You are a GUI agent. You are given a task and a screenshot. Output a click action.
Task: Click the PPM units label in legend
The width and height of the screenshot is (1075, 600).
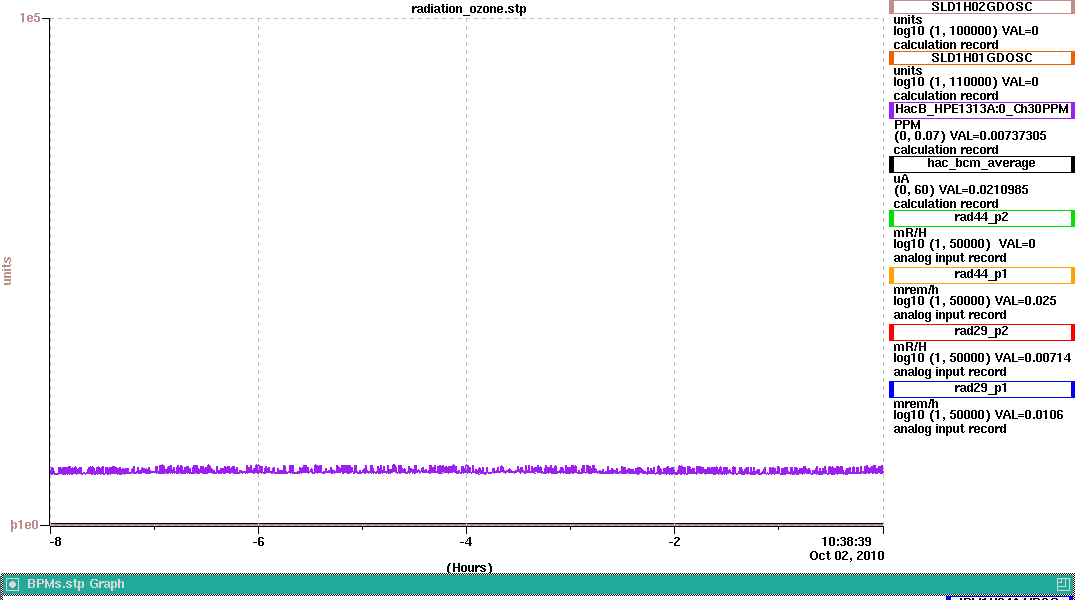[x=907, y=125]
